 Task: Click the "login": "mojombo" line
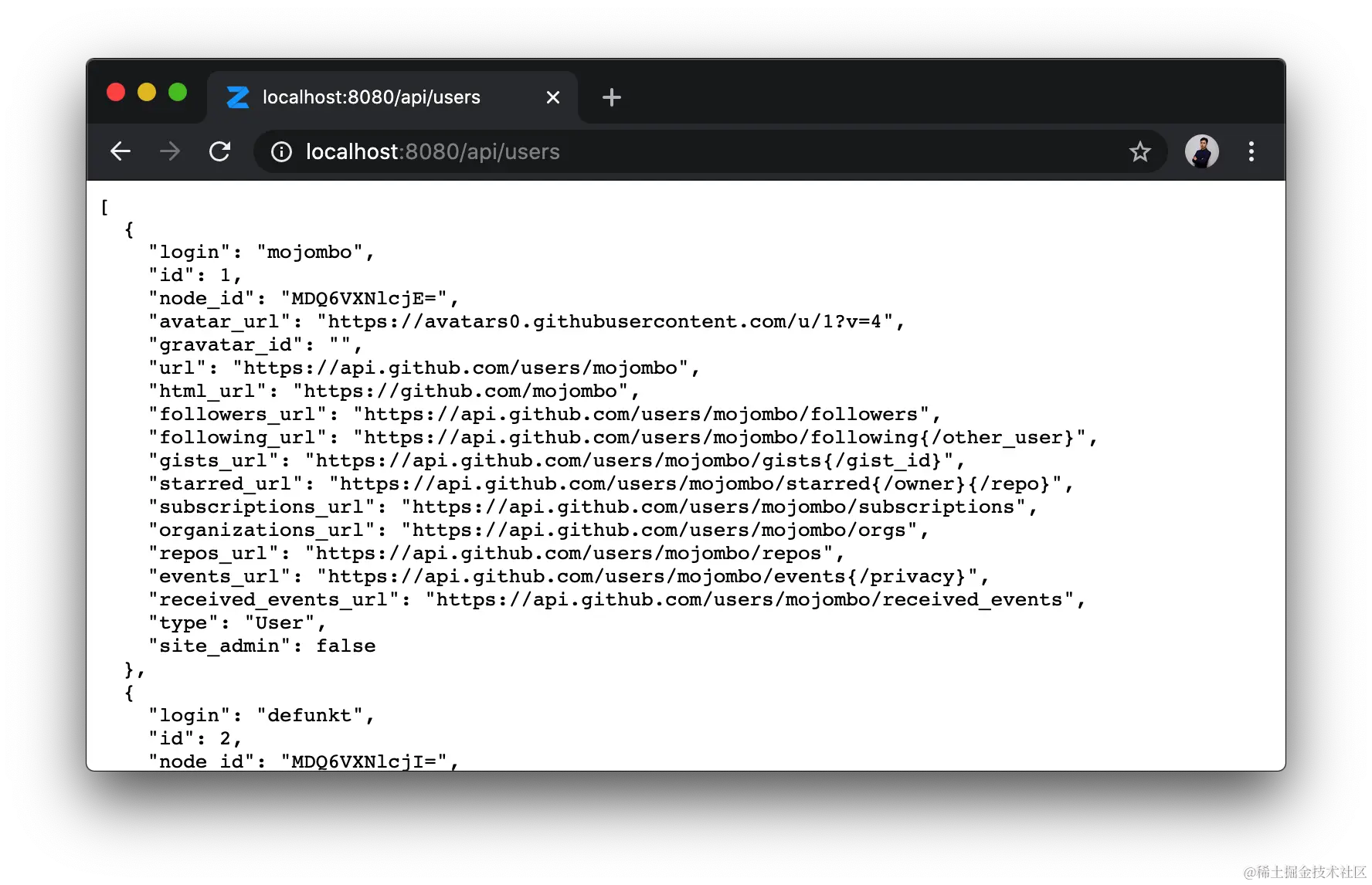point(262,253)
